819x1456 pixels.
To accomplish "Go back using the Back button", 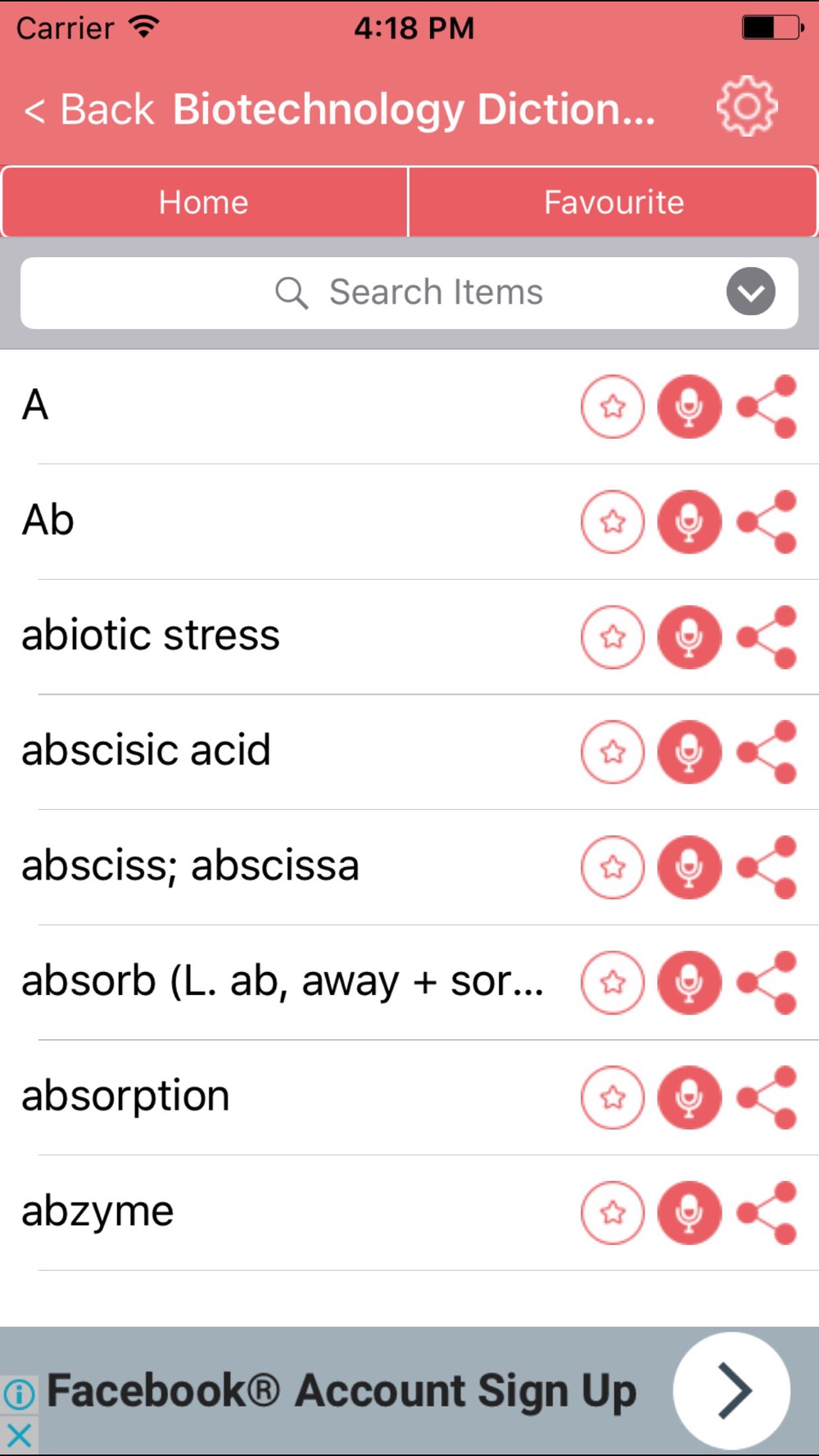I will (89, 109).
